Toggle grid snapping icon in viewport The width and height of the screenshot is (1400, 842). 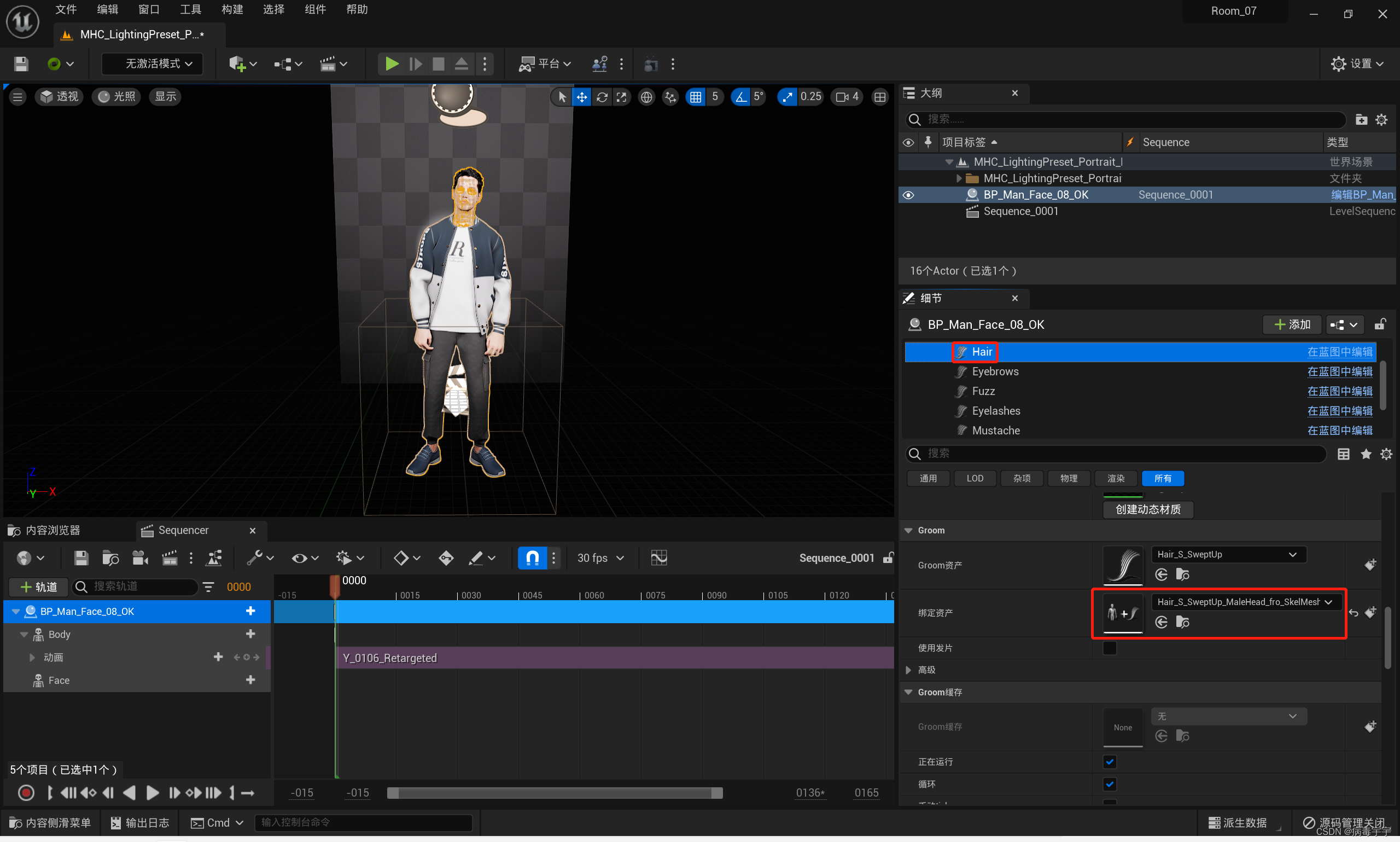695,97
